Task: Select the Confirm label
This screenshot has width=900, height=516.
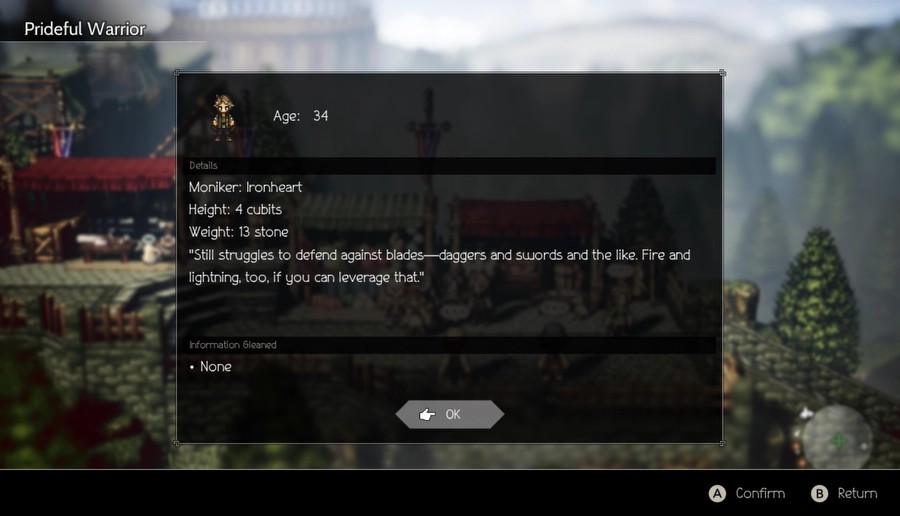Action: coord(760,493)
